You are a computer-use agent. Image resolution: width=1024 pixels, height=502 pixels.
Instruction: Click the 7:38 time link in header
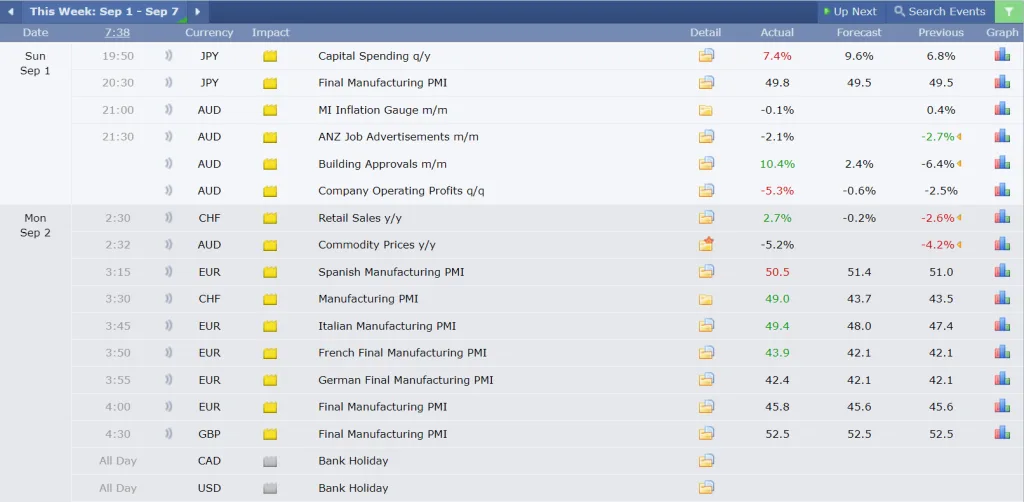tap(117, 33)
